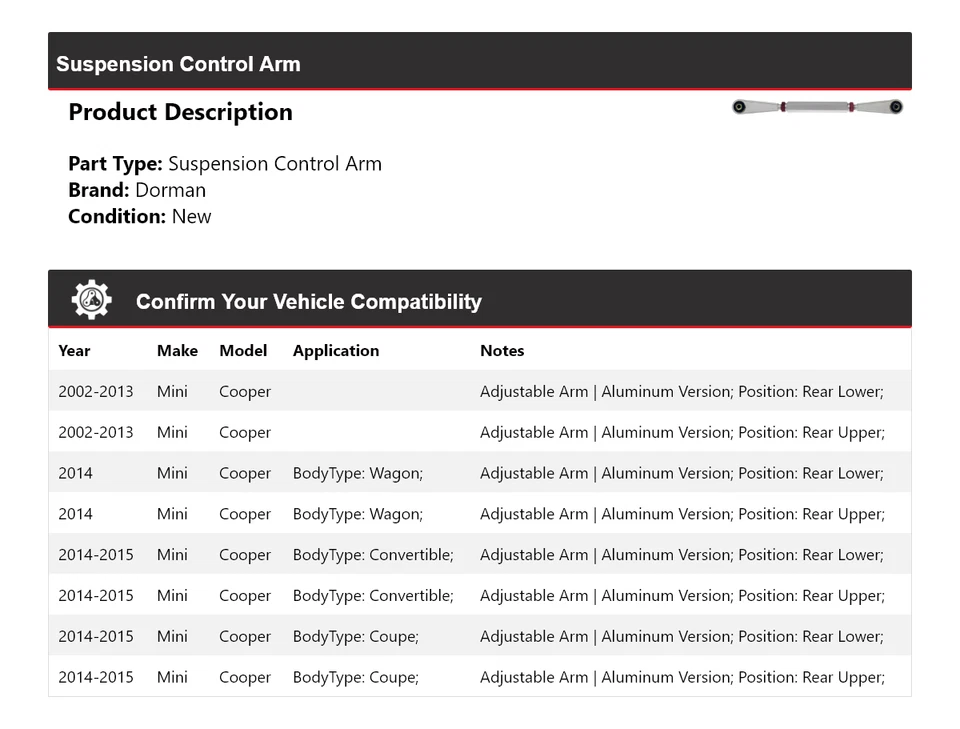The image size is (960, 729).
Task: Select the 2014 Wagon Rear Upper row
Action: pyautogui.click(x=480, y=514)
